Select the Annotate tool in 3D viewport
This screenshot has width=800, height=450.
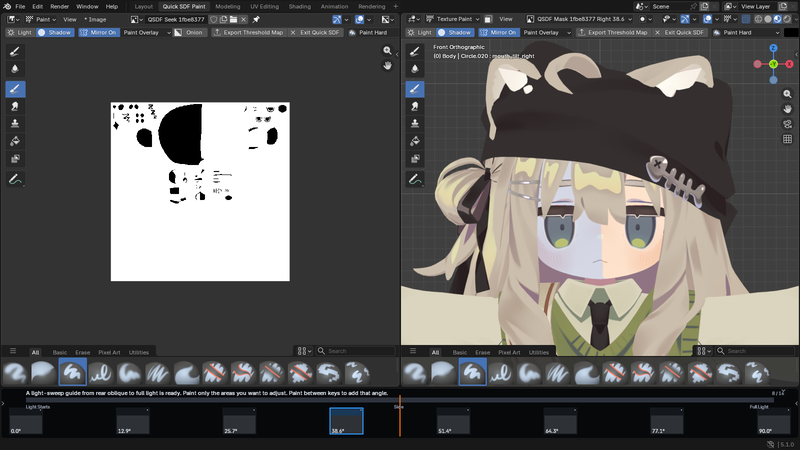click(x=415, y=179)
